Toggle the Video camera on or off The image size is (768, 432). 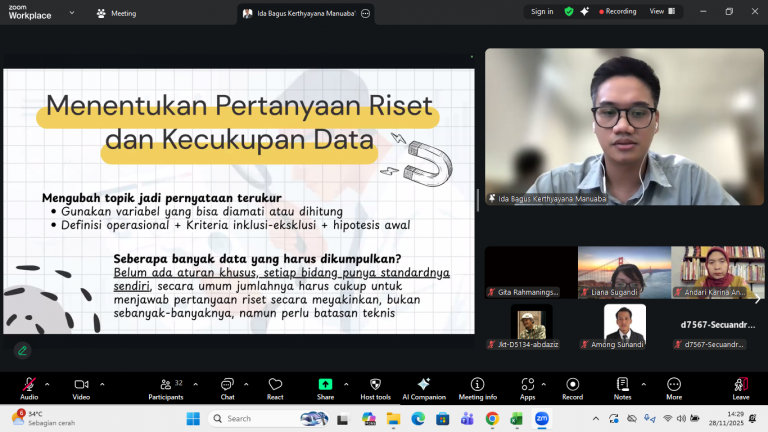point(81,385)
